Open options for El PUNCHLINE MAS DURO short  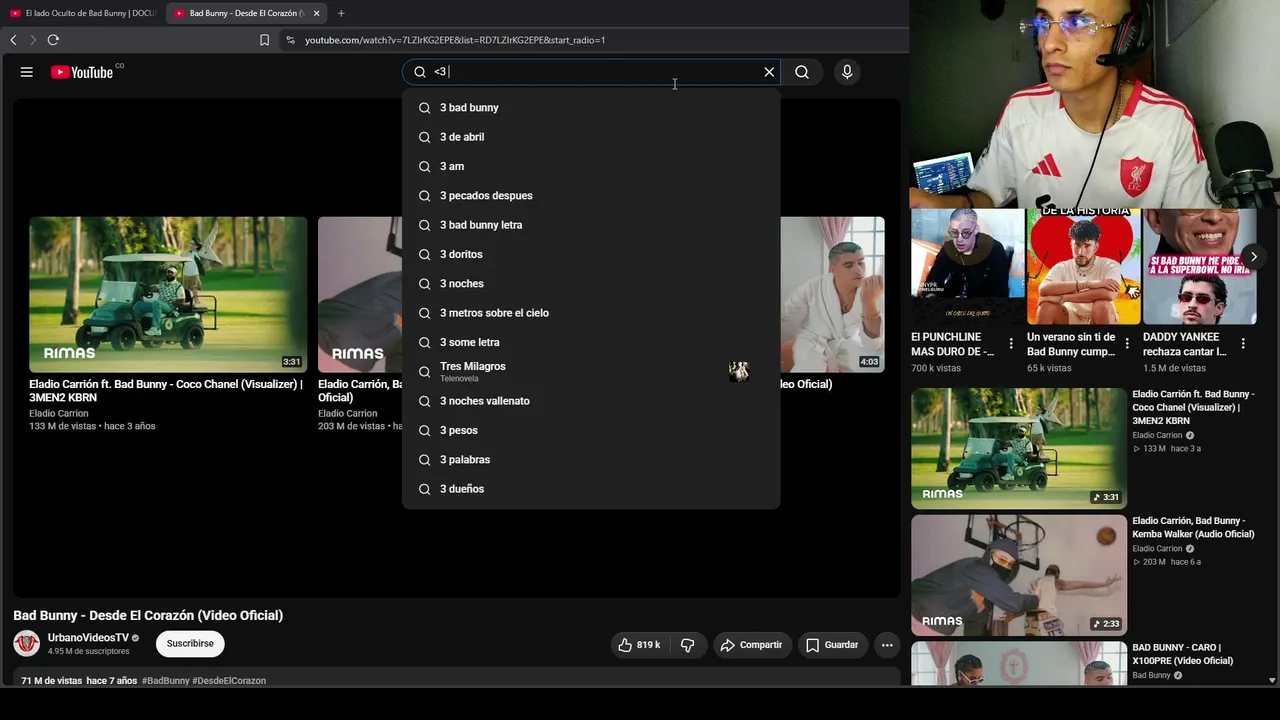coord(1011,344)
